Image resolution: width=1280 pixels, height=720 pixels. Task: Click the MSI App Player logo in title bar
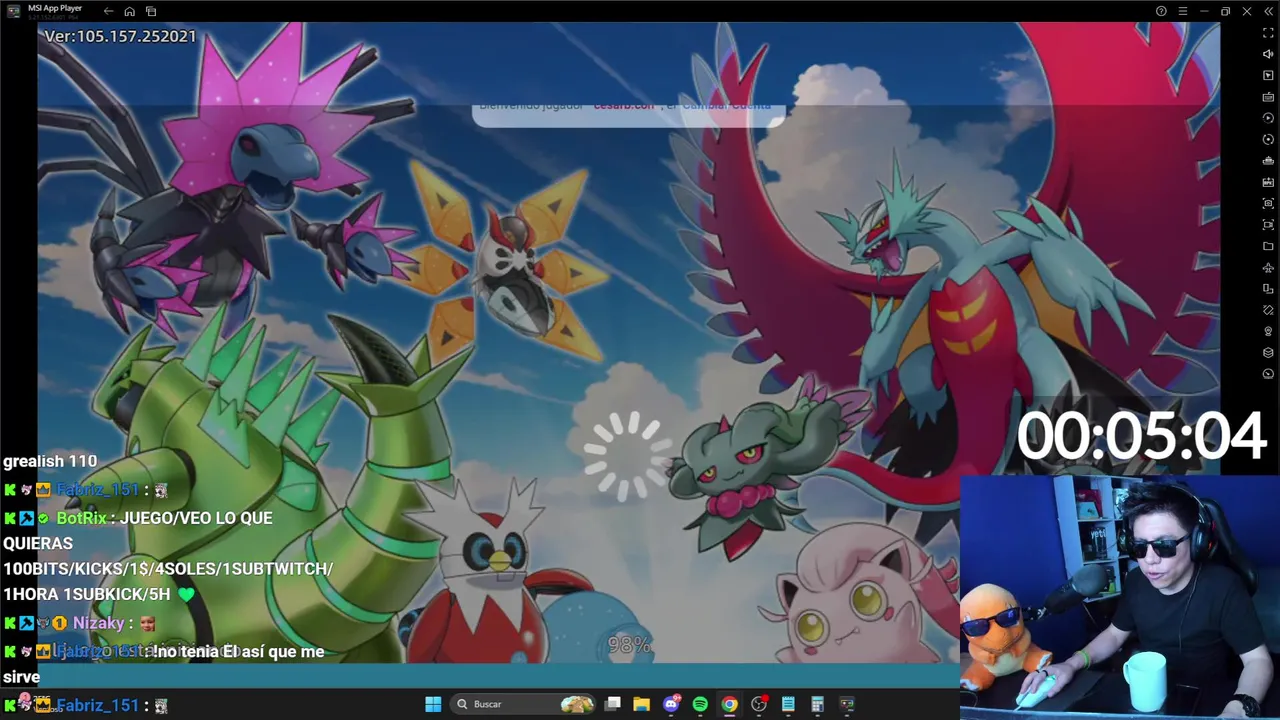14,11
